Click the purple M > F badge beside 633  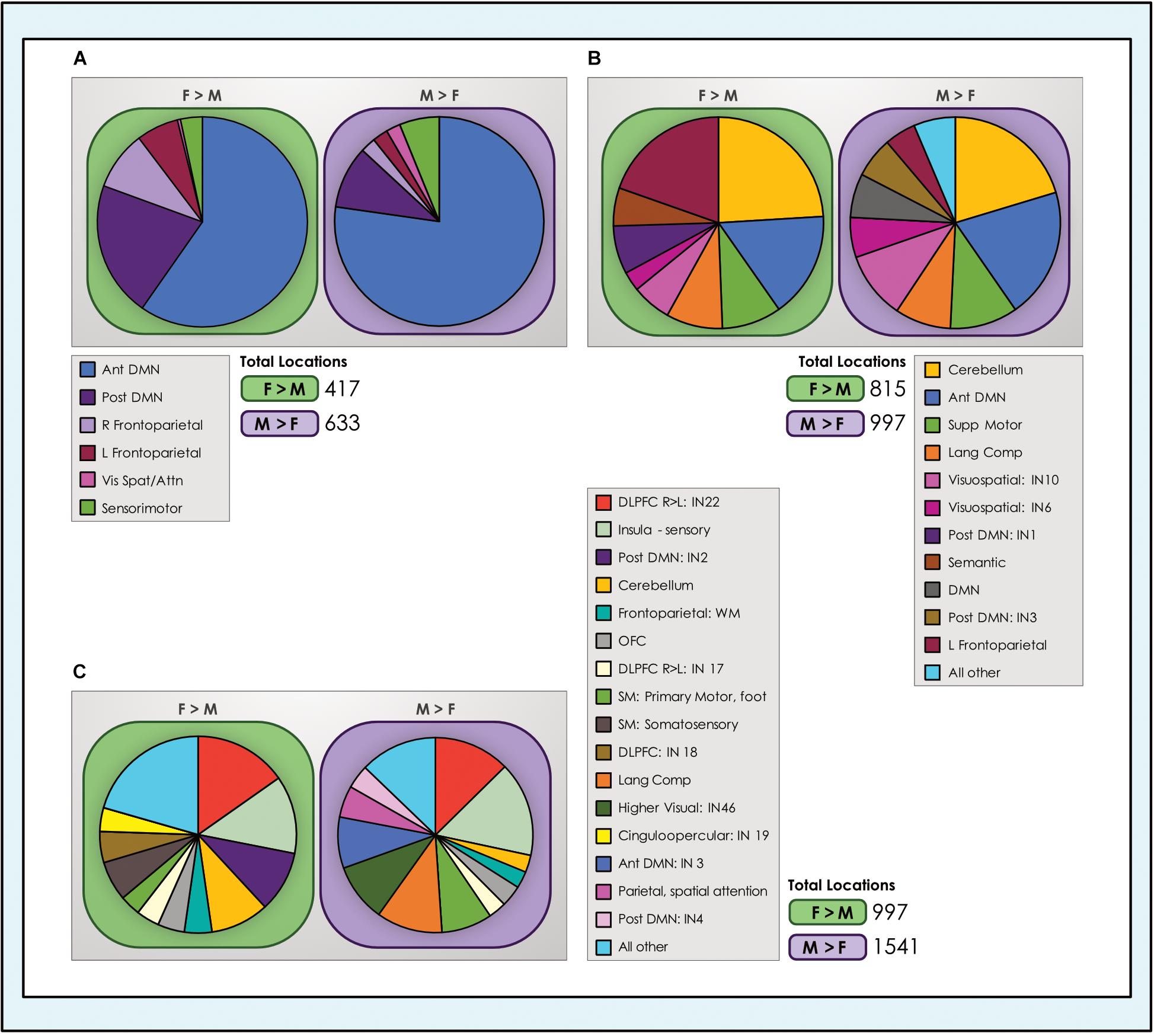[280, 423]
